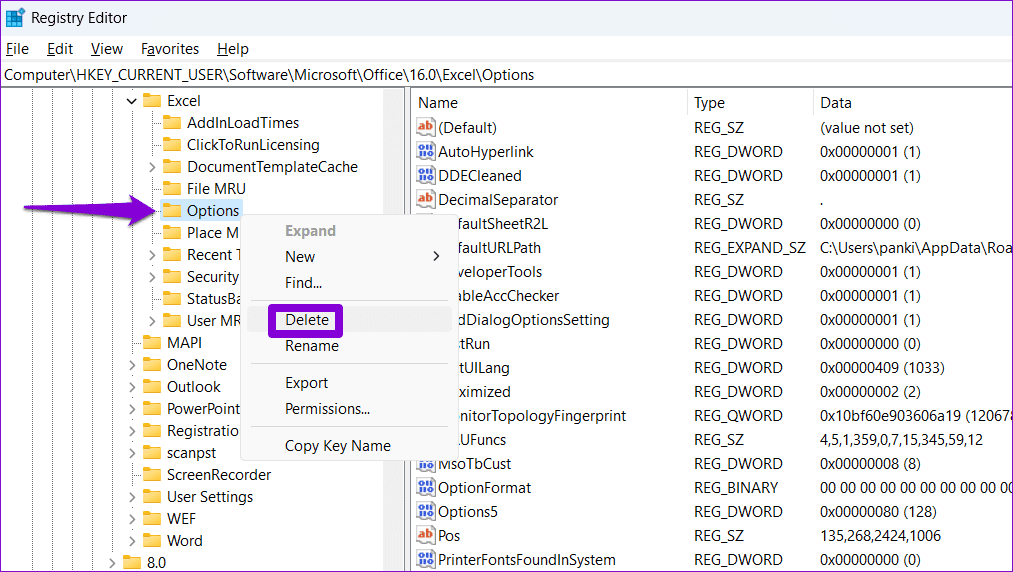1013x572 pixels.
Task: Open the File menu
Action: tap(17, 49)
